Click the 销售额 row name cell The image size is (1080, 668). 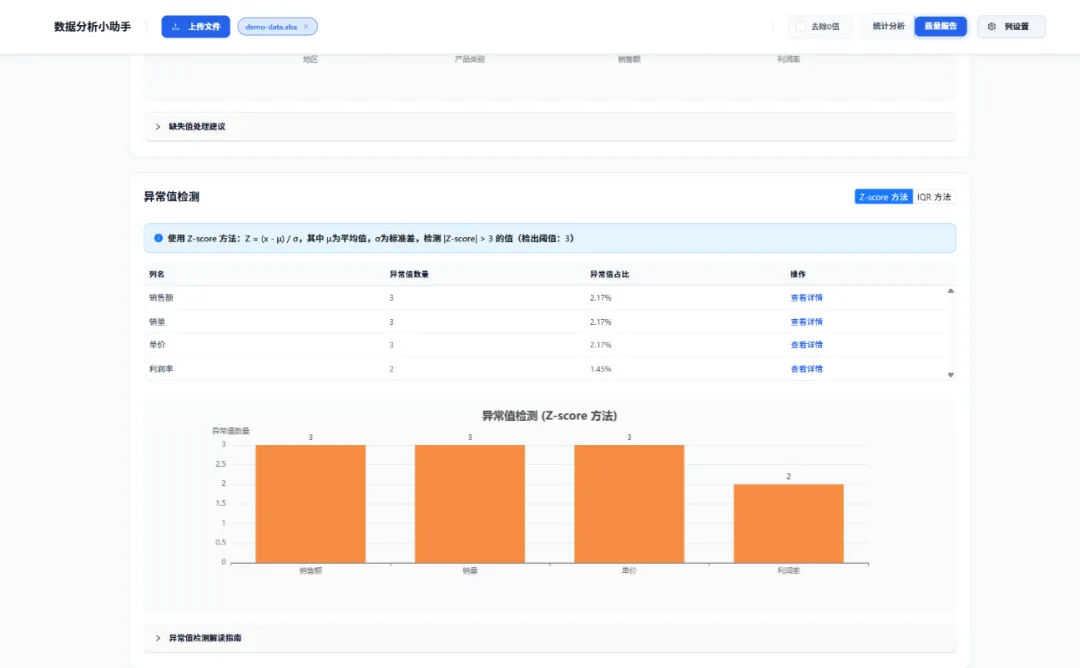pos(161,298)
